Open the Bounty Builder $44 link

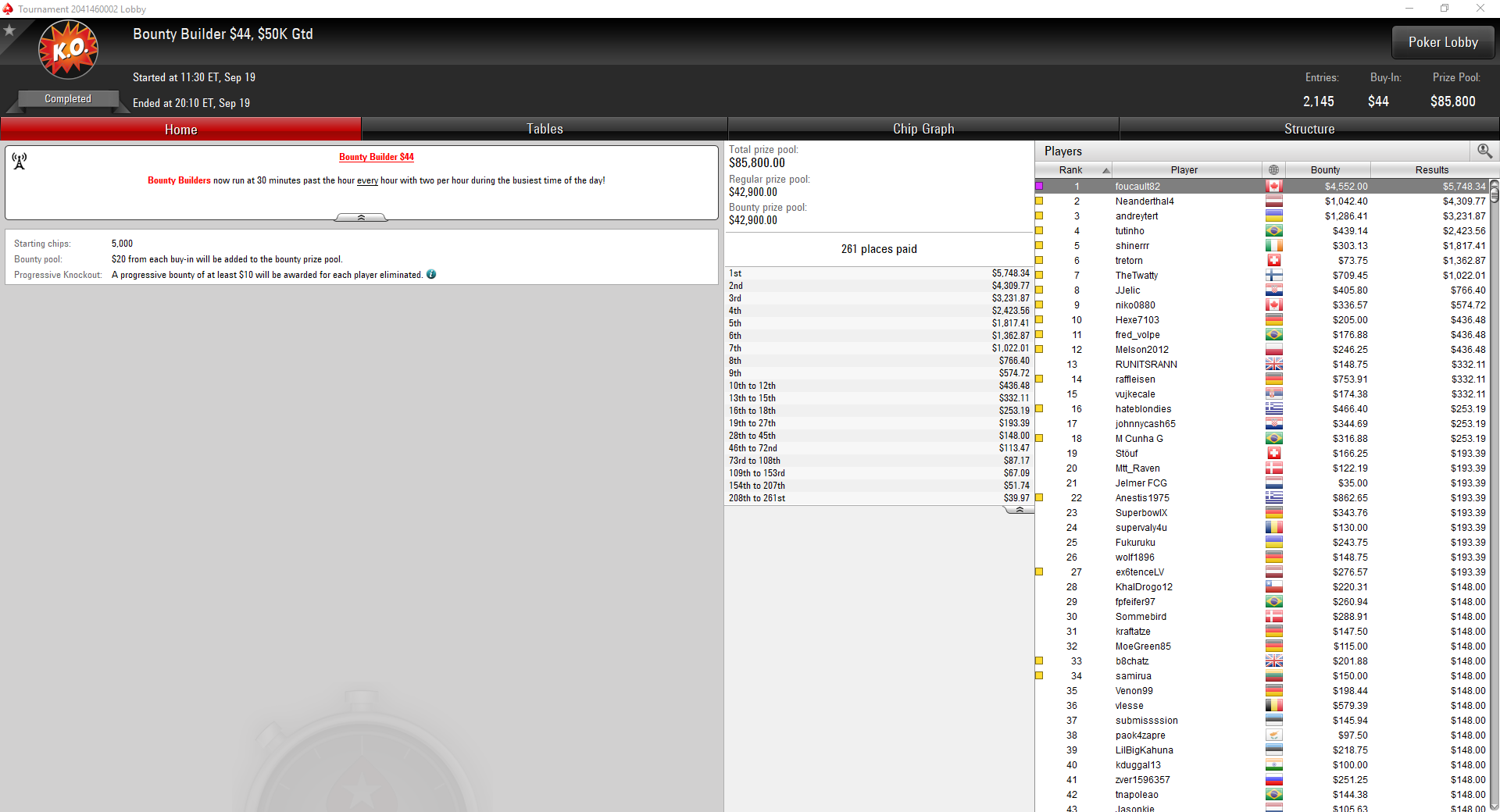(377, 157)
